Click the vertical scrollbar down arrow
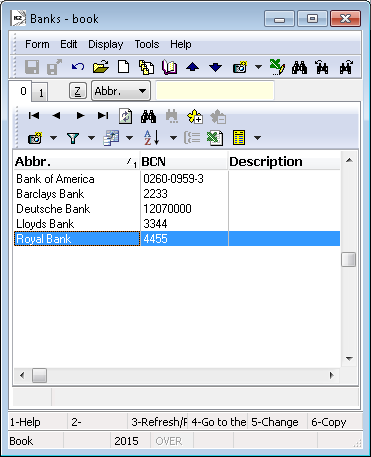 (349, 359)
